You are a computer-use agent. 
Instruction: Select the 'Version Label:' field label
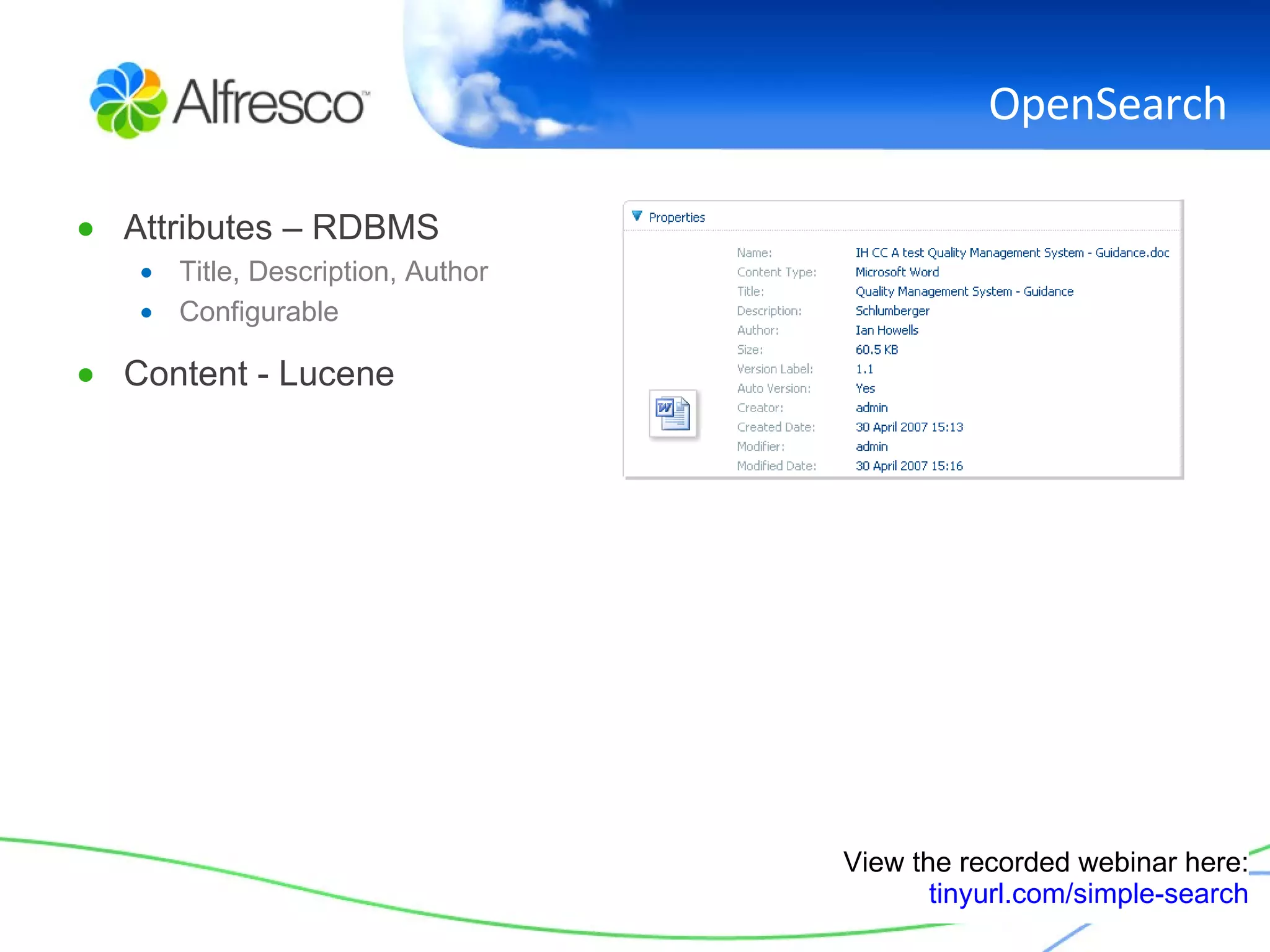[x=775, y=369]
